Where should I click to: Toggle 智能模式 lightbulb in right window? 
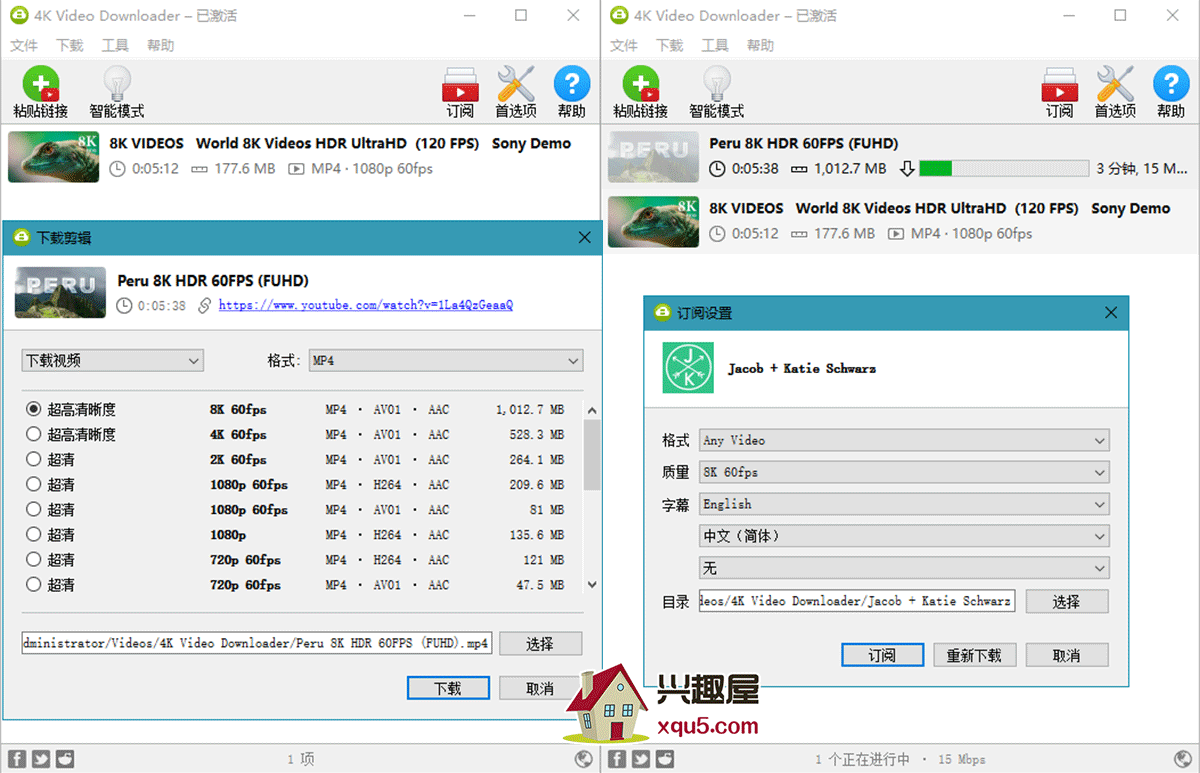click(718, 84)
